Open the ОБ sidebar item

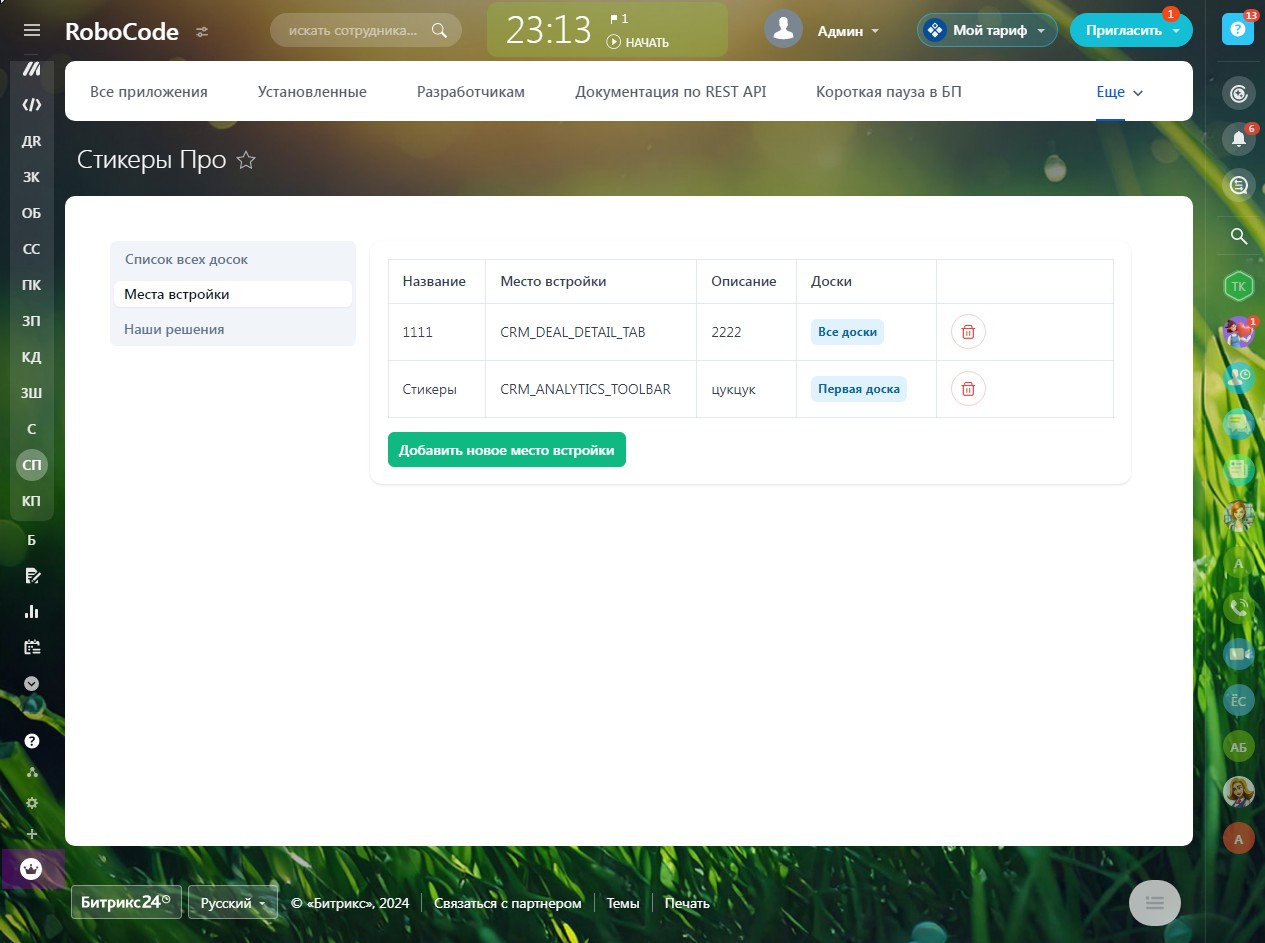[x=32, y=213]
